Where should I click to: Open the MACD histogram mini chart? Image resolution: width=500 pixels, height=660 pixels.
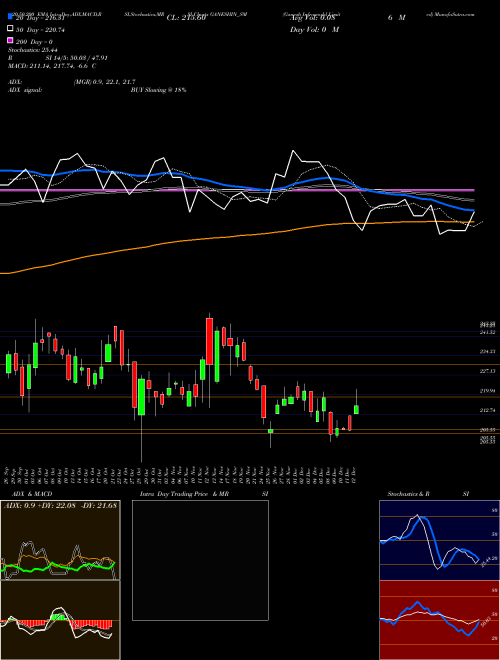pos(60,620)
